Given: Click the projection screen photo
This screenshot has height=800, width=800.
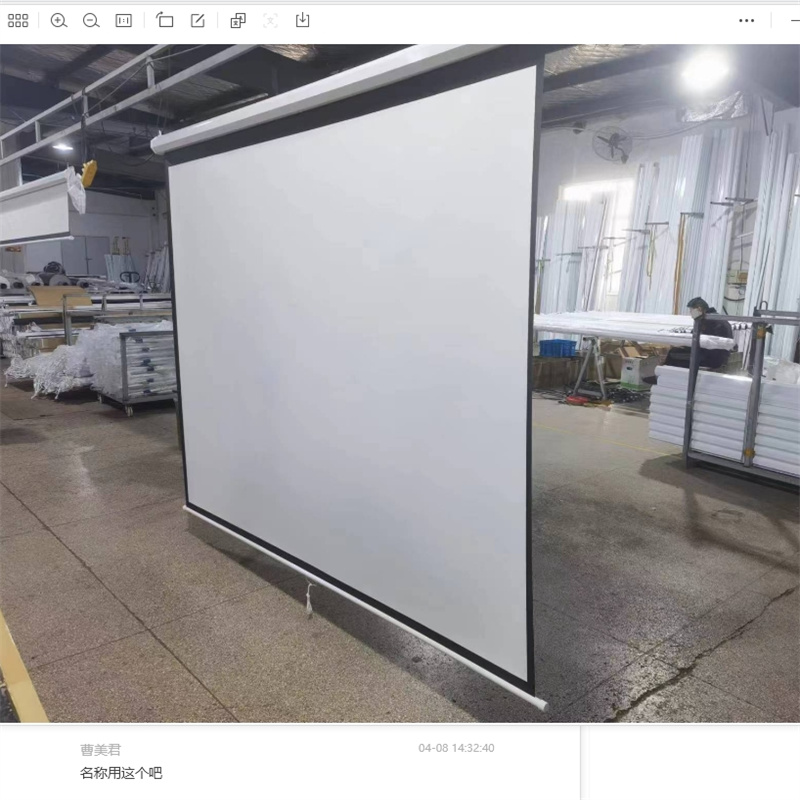Looking at the screenshot, I should click(x=400, y=383).
